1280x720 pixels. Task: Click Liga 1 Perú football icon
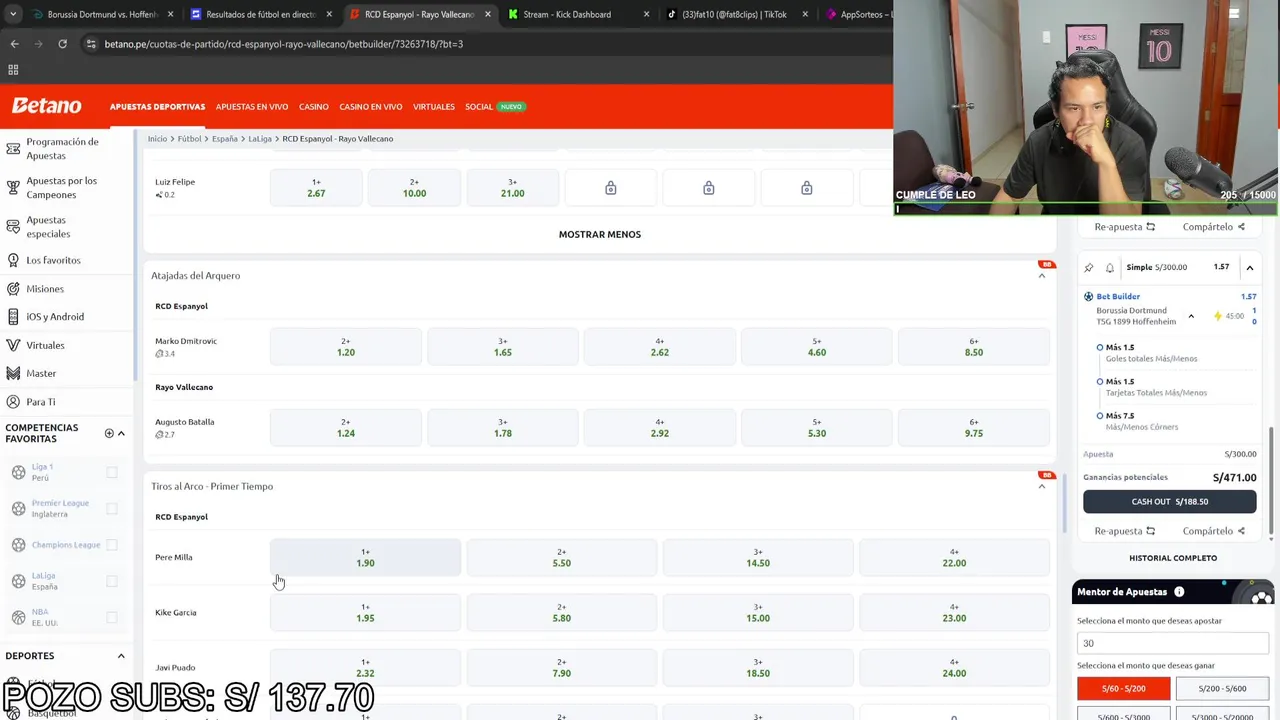pyautogui.click(x=18, y=472)
